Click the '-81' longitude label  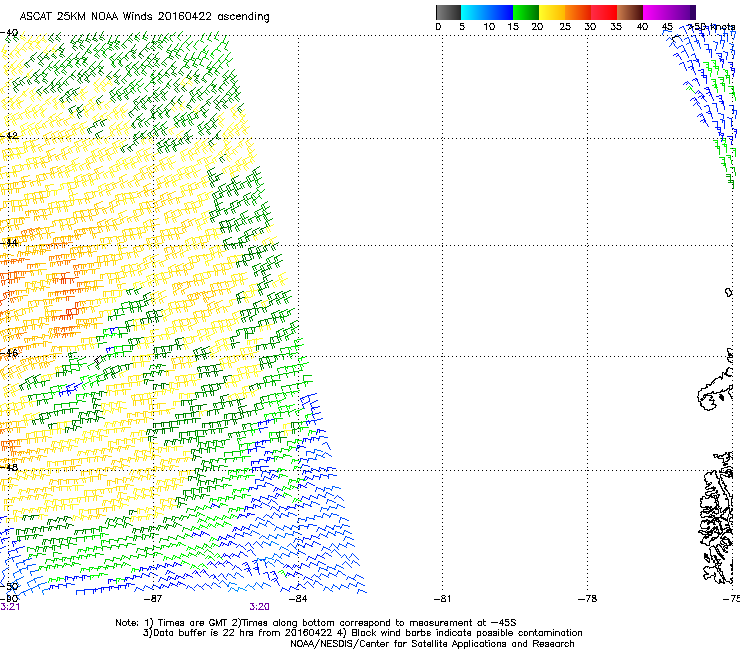click(x=442, y=599)
